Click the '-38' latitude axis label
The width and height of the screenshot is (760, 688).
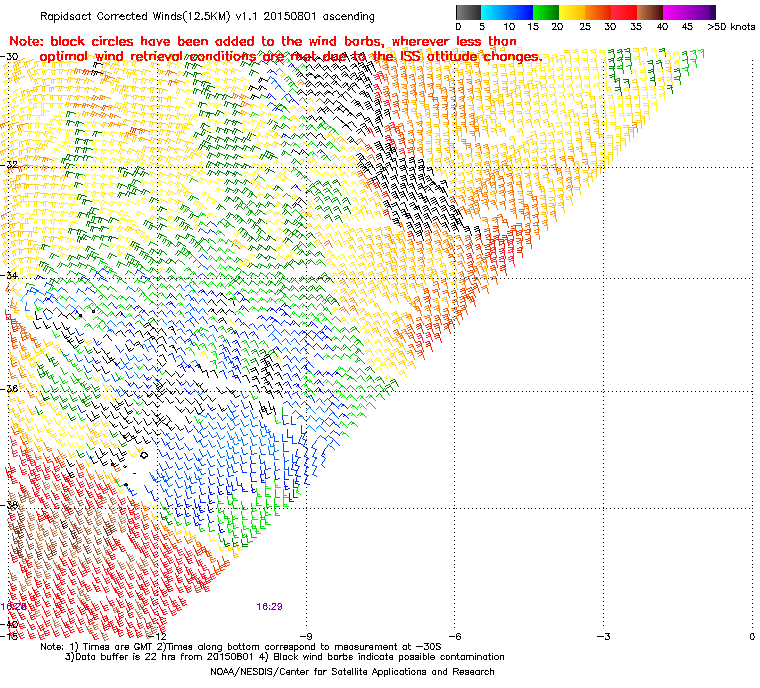(9, 505)
